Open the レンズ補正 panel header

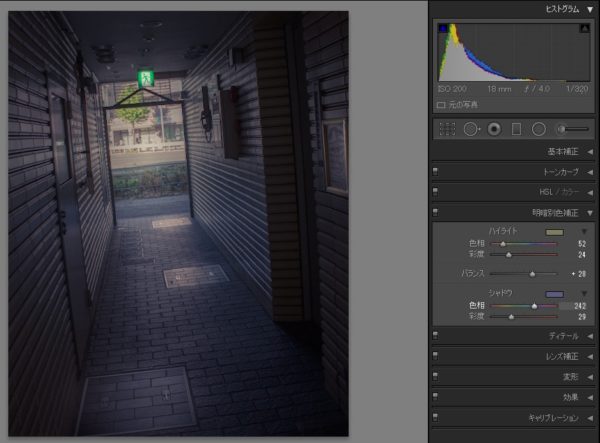(x=514, y=357)
